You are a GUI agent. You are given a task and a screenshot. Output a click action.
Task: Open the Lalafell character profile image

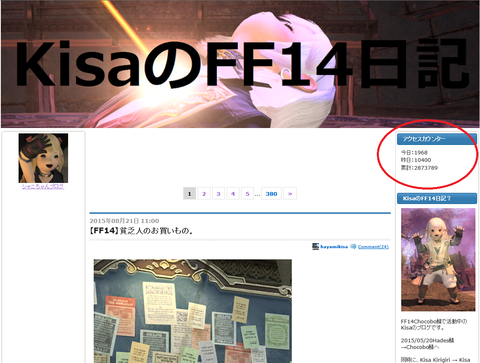438,259
